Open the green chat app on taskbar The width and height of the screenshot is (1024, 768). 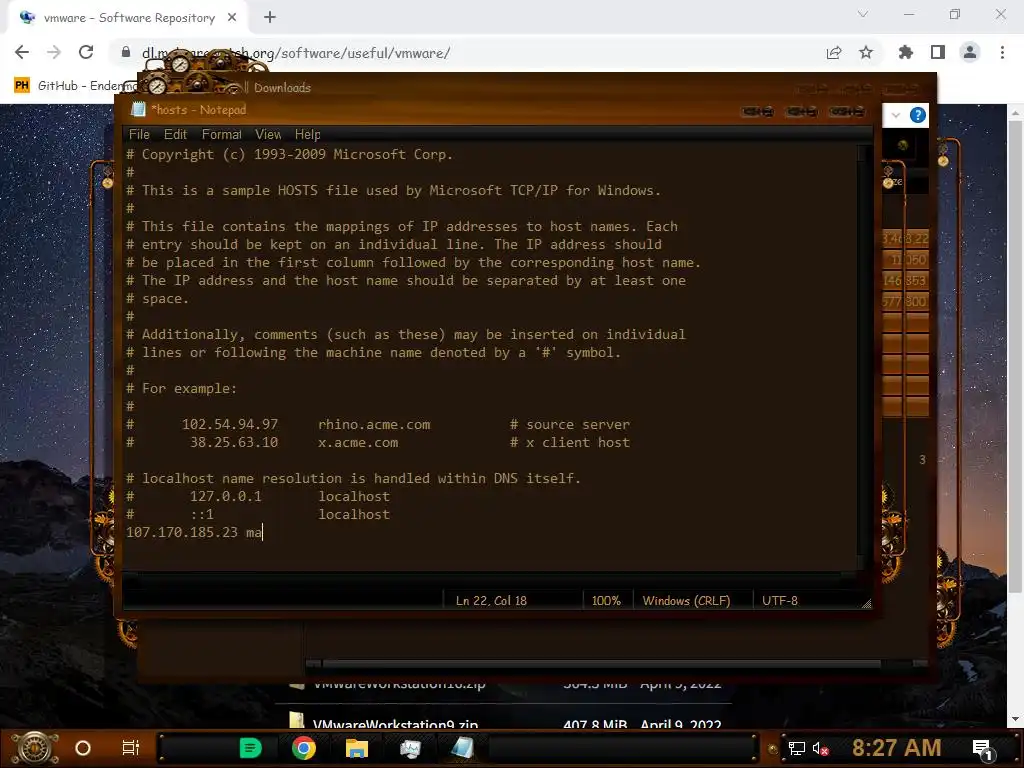click(251, 748)
